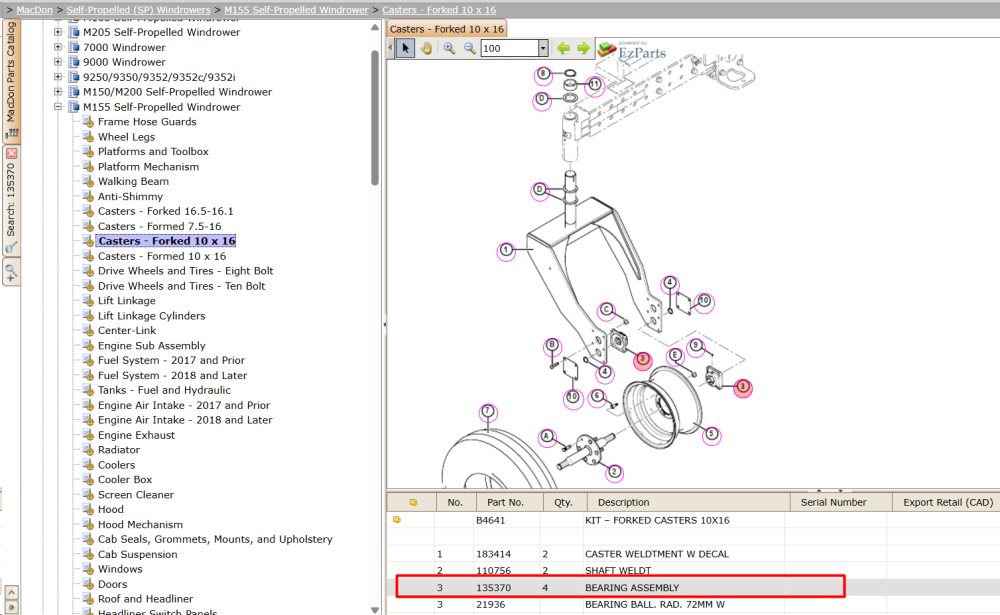Click the zoom value field showing 100
The image size is (1000, 615).
[509, 48]
